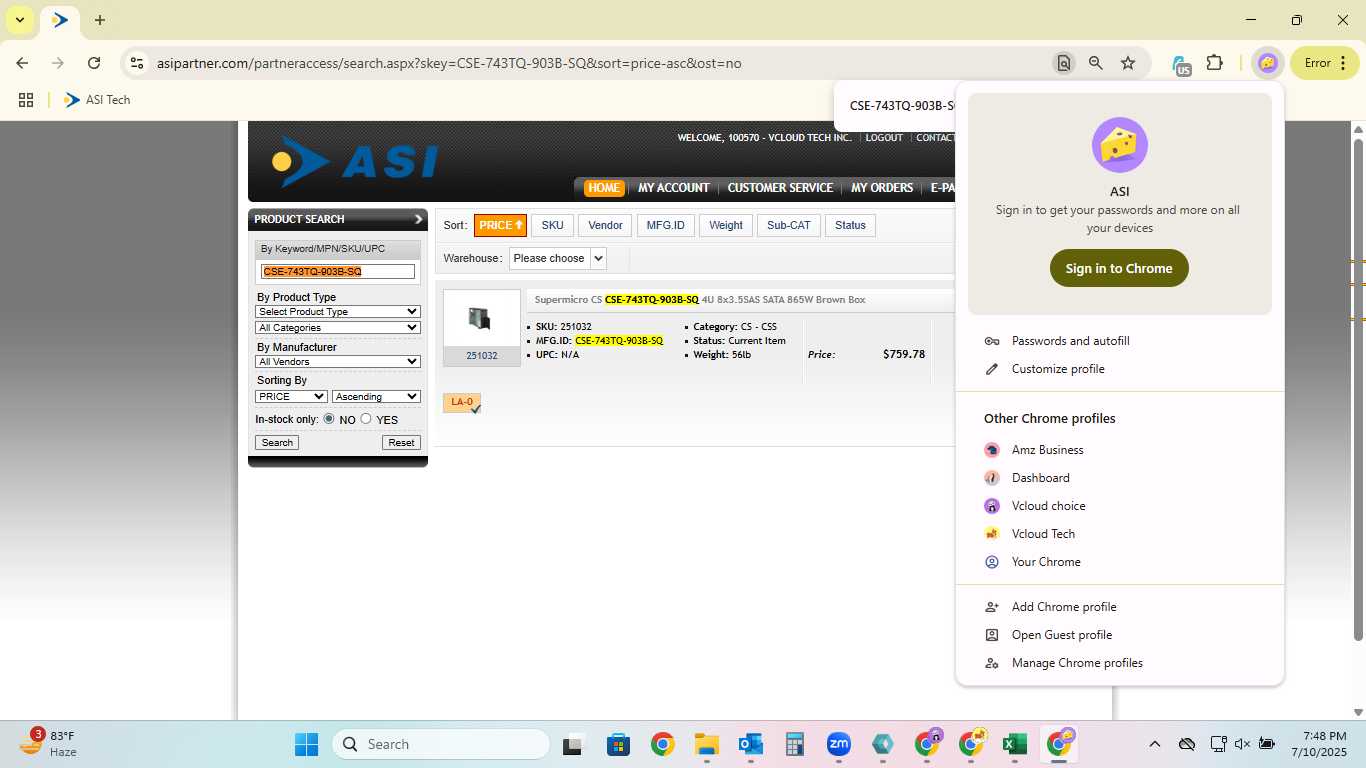The image size is (1366, 768).
Task: Click the vertical scrollbar of the page
Action: coord(1358,390)
